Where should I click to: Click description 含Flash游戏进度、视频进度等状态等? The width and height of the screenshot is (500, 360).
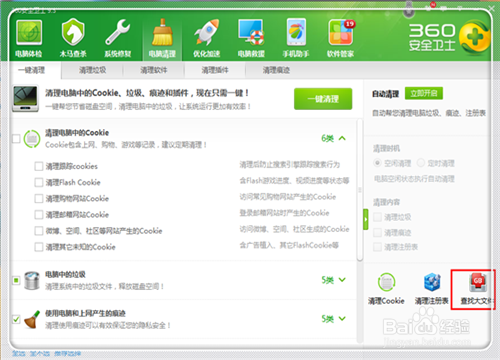[x=294, y=181]
